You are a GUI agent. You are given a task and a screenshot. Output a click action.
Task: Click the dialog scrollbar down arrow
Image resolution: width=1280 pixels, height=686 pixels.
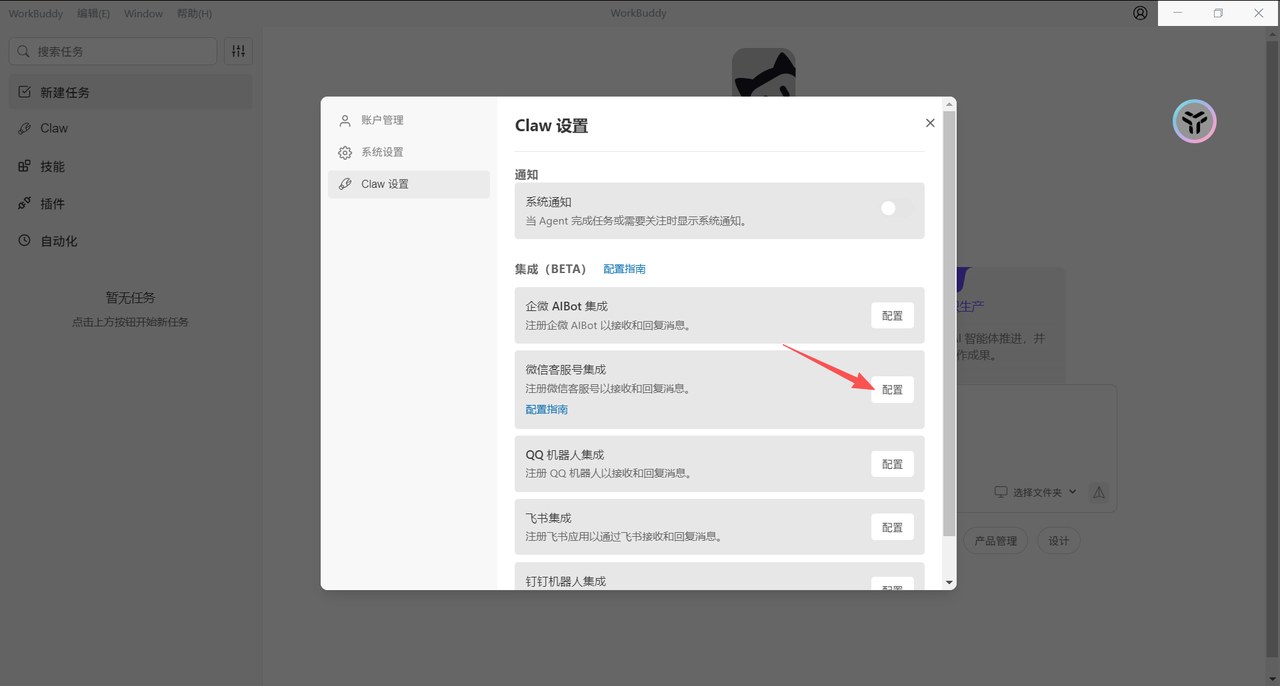(x=950, y=583)
